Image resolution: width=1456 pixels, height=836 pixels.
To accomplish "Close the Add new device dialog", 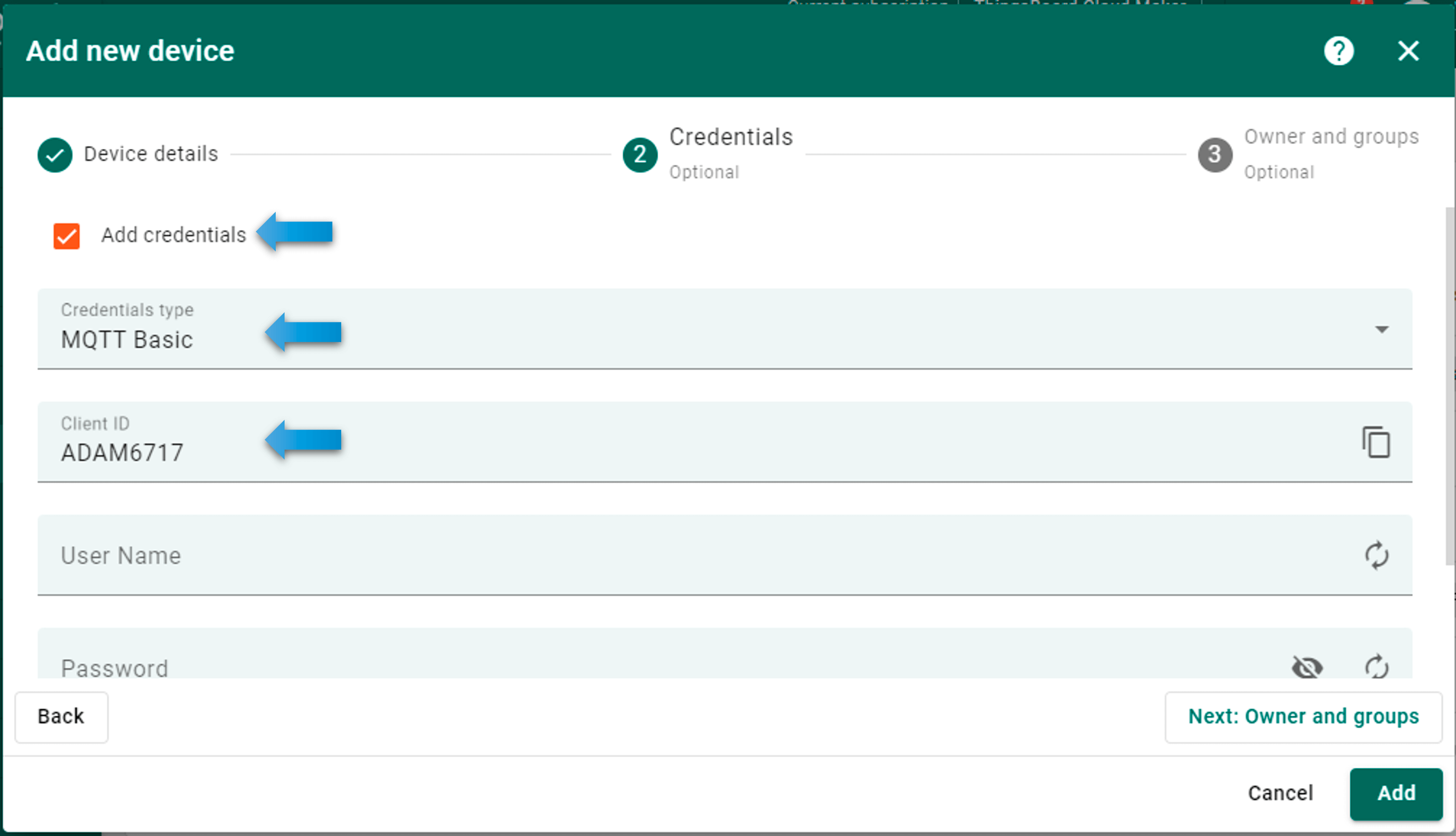I will click(x=1408, y=51).
